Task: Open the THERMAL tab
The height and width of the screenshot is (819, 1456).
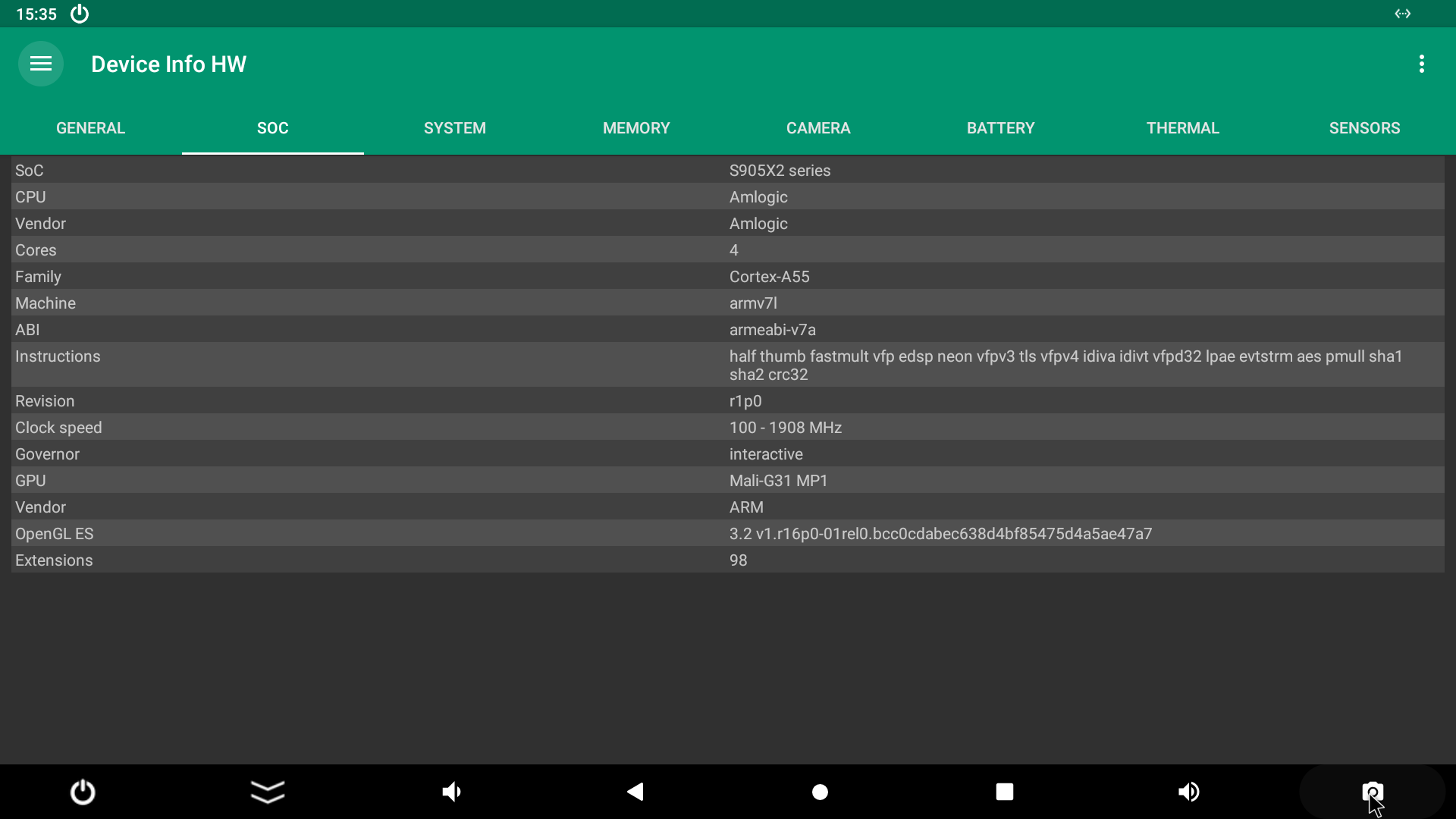Action: (1182, 128)
